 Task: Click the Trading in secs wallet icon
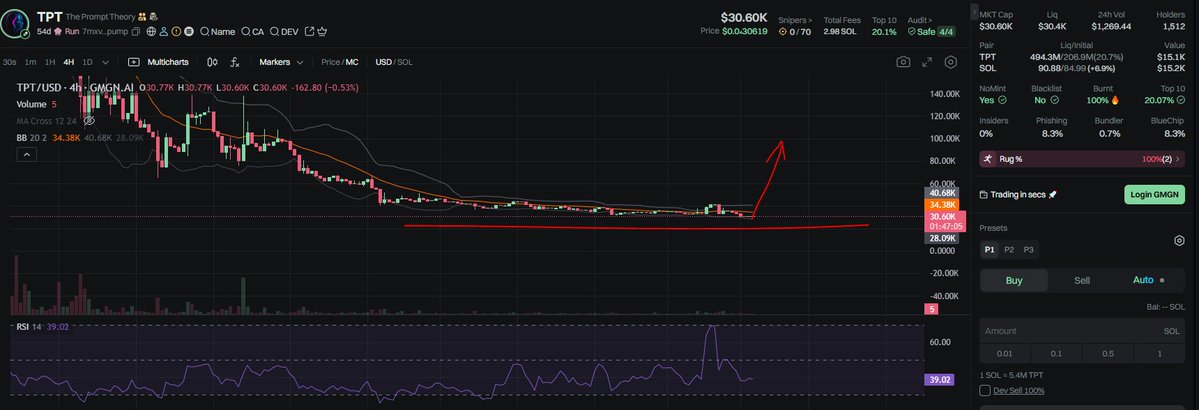(983, 195)
